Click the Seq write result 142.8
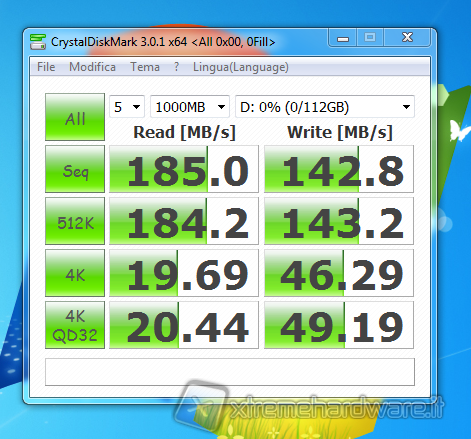Viewport: 471px width, 439px height. (339, 169)
